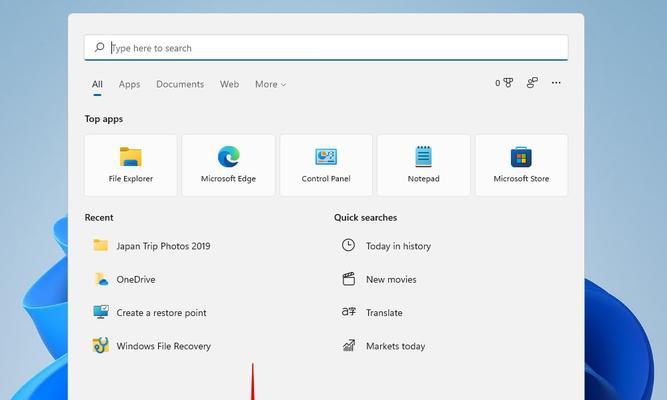Open 'Create a restore point' label
This screenshot has width=667, height=400.
[x=161, y=313]
